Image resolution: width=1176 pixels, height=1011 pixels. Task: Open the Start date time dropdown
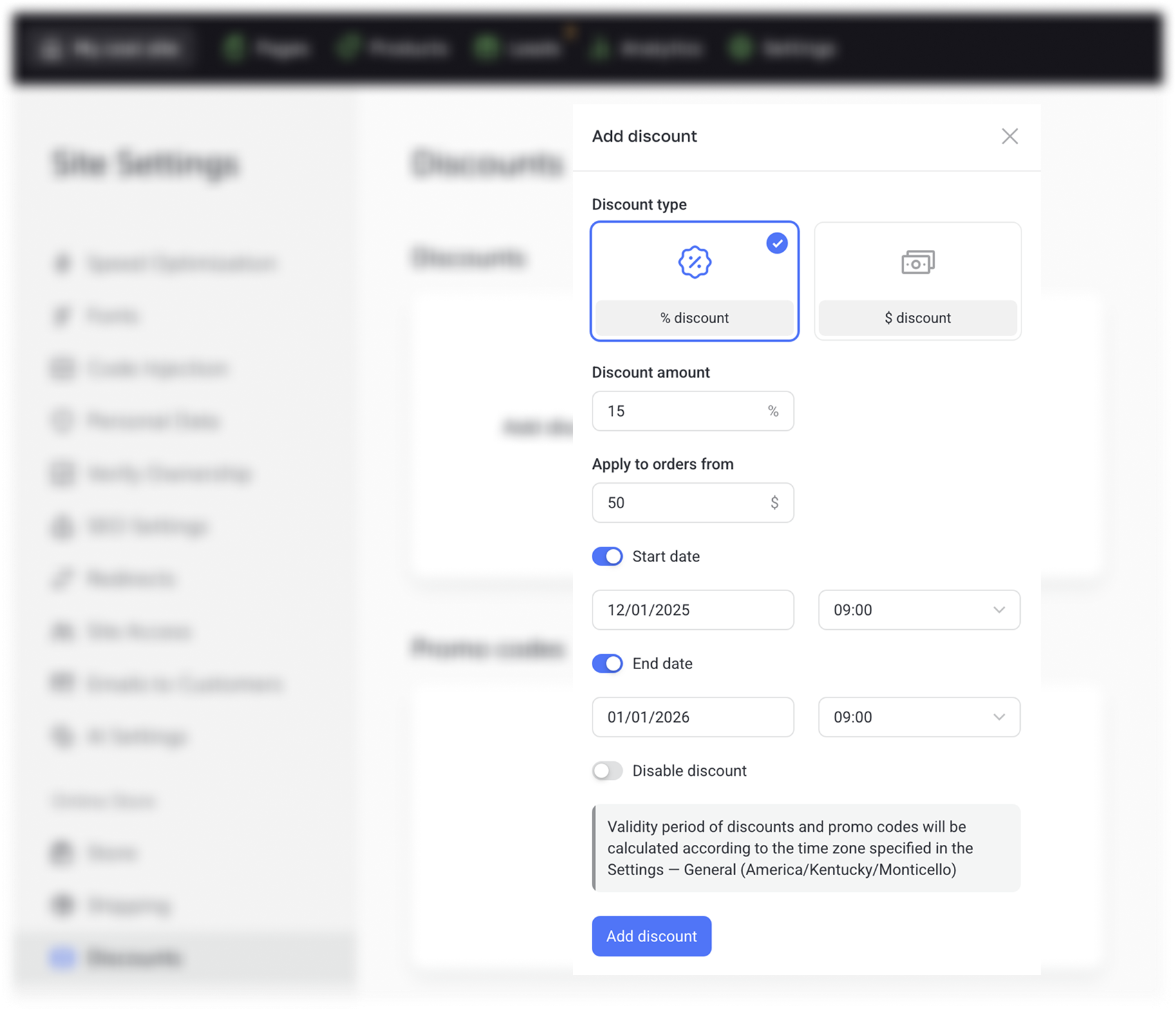tap(918, 610)
